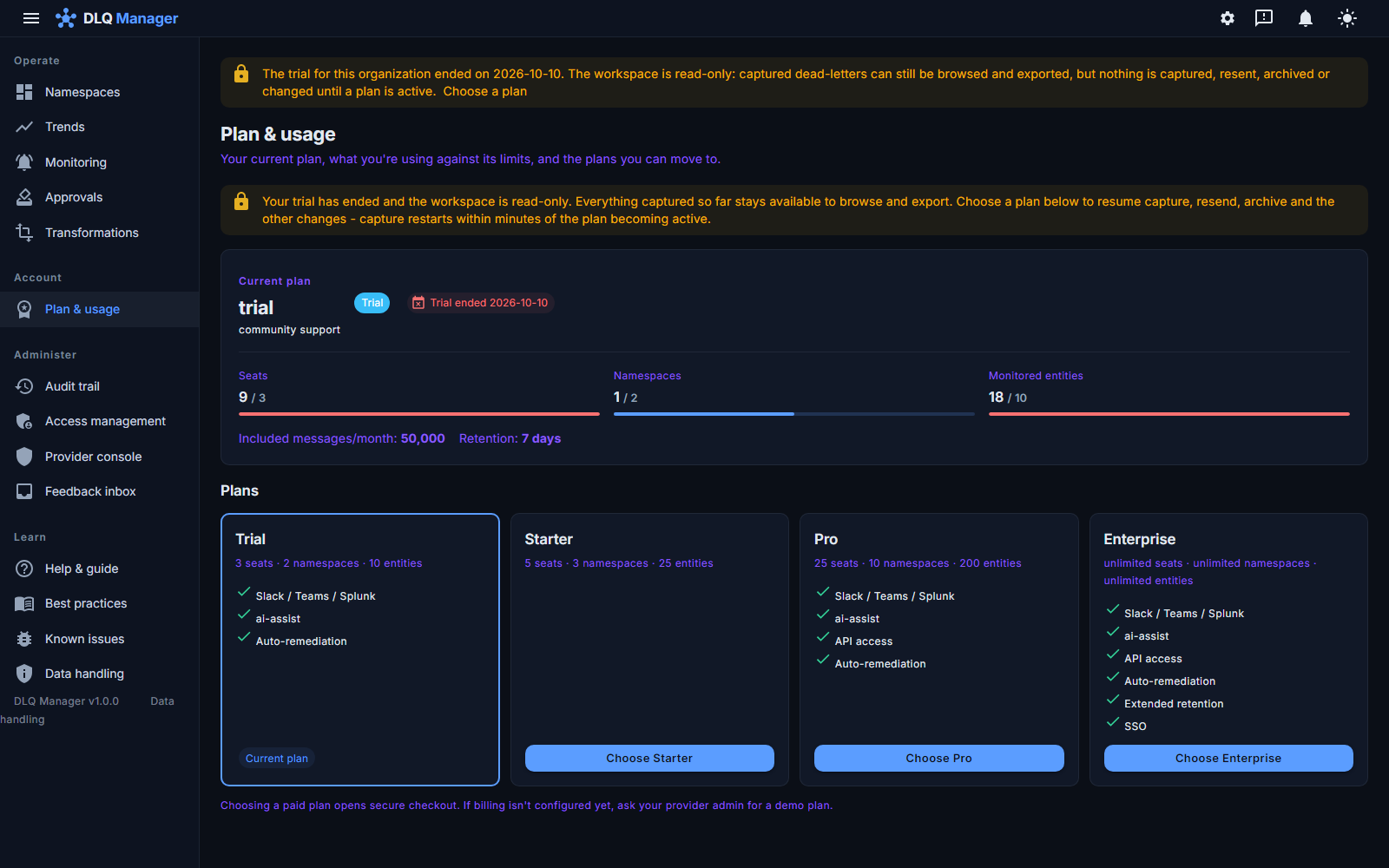The width and height of the screenshot is (1389, 868).
Task: Open Namespaces from the sidebar
Action: point(99,92)
